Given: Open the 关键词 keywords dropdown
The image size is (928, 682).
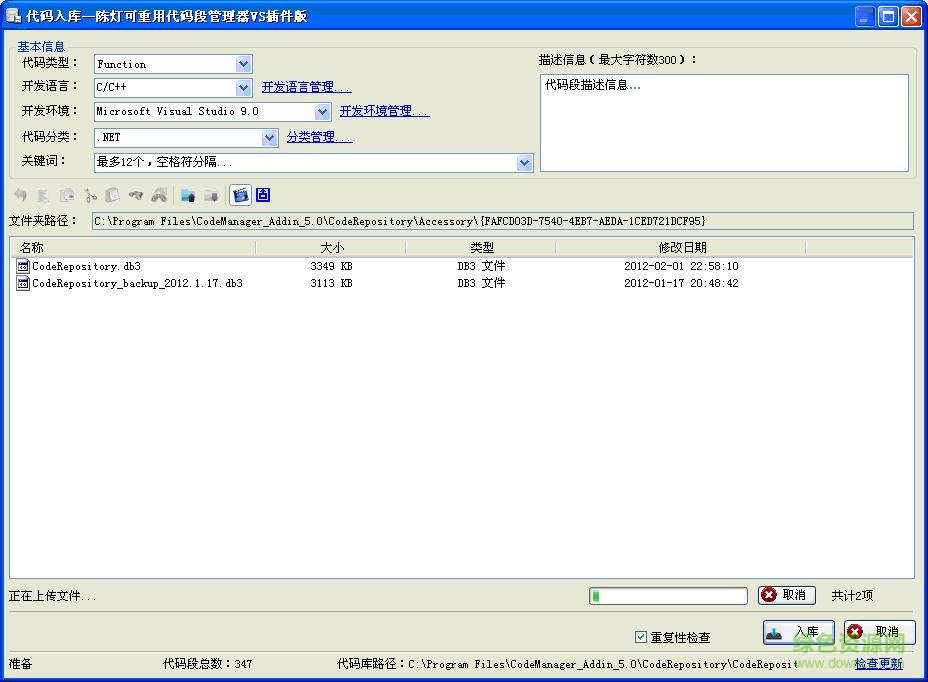Looking at the screenshot, I should 524,162.
